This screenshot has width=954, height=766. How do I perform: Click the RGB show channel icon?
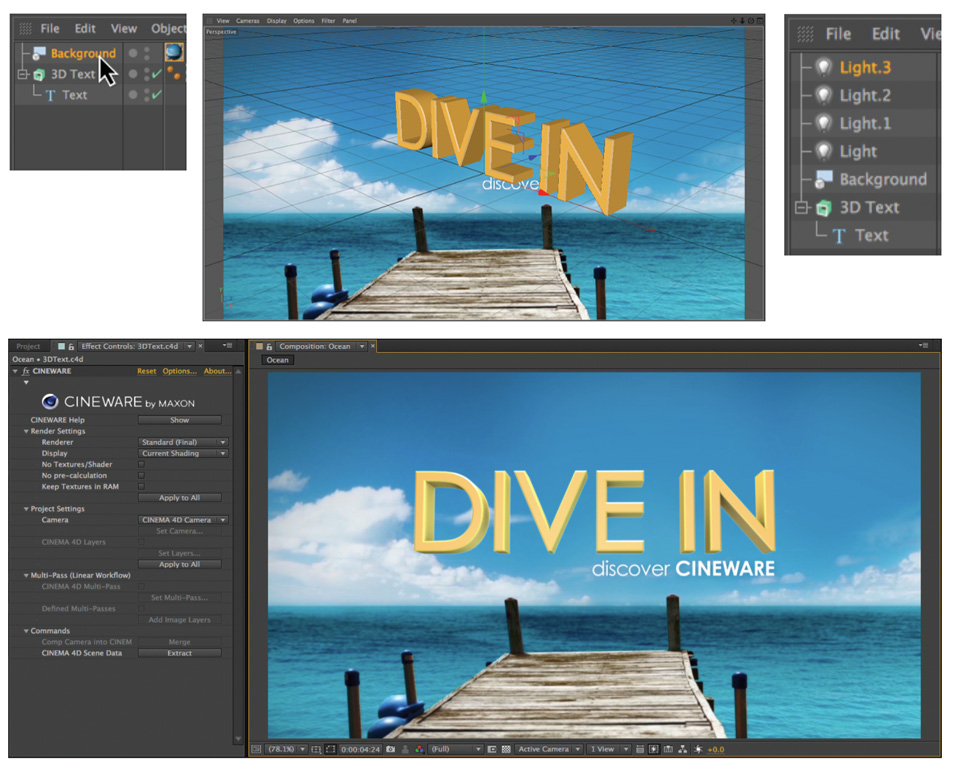pyautogui.click(x=419, y=750)
